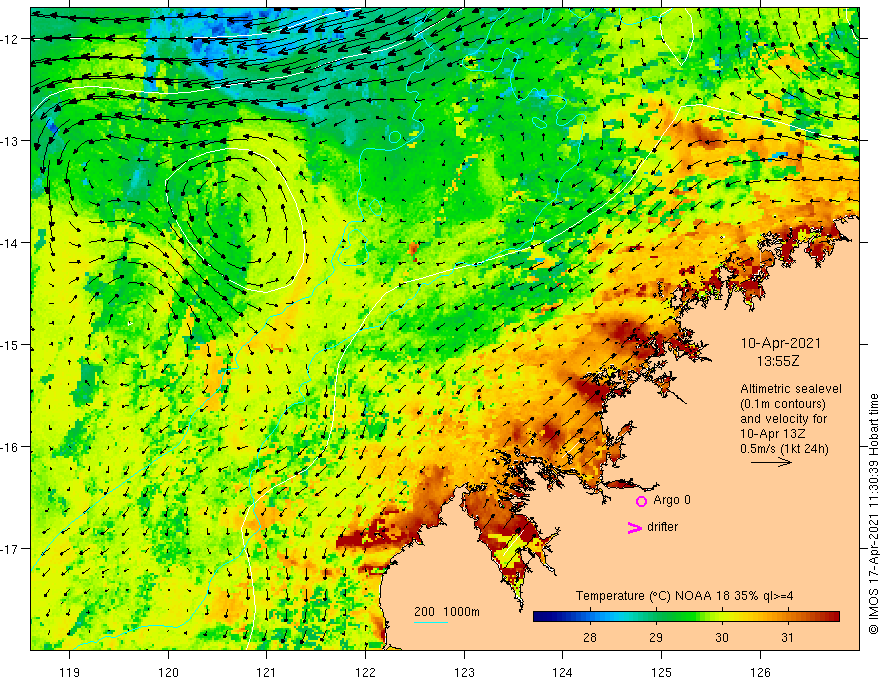Screen dimensions: 880x680
Task: Click the latitude axis label -16
Action: 10,447
